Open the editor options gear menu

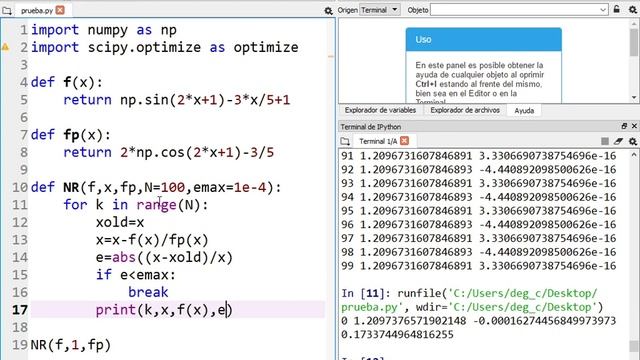[x=328, y=11]
